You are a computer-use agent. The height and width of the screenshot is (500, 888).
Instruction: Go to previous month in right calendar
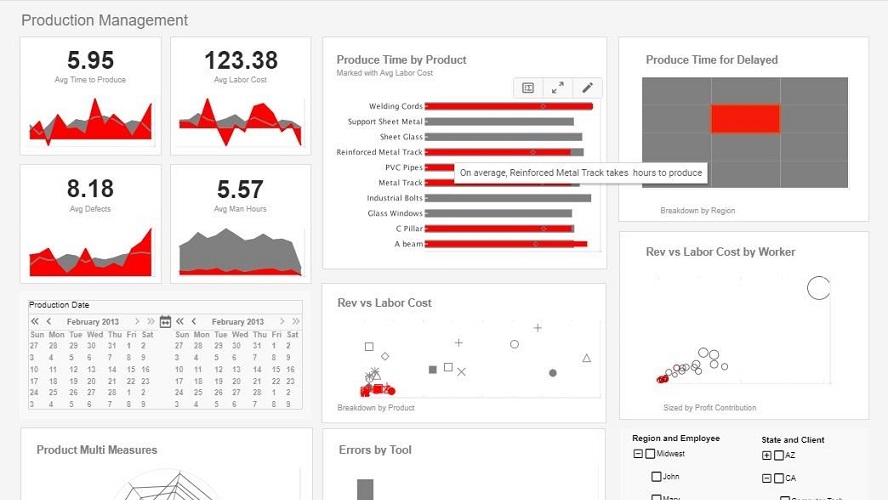coord(194,321)
